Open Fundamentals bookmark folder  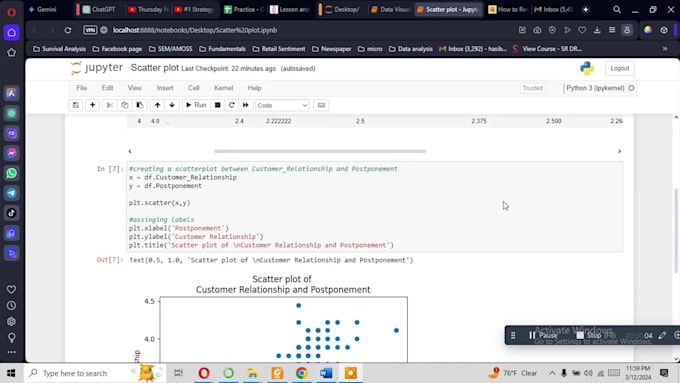222,49
